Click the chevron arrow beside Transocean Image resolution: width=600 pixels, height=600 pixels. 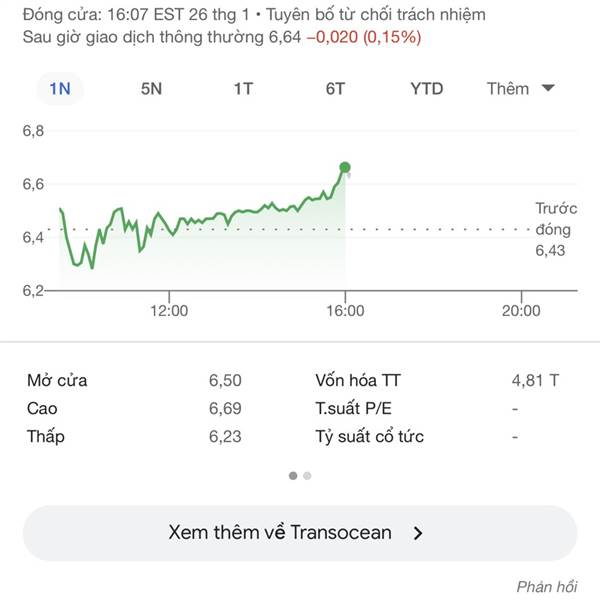pos(418,533)
